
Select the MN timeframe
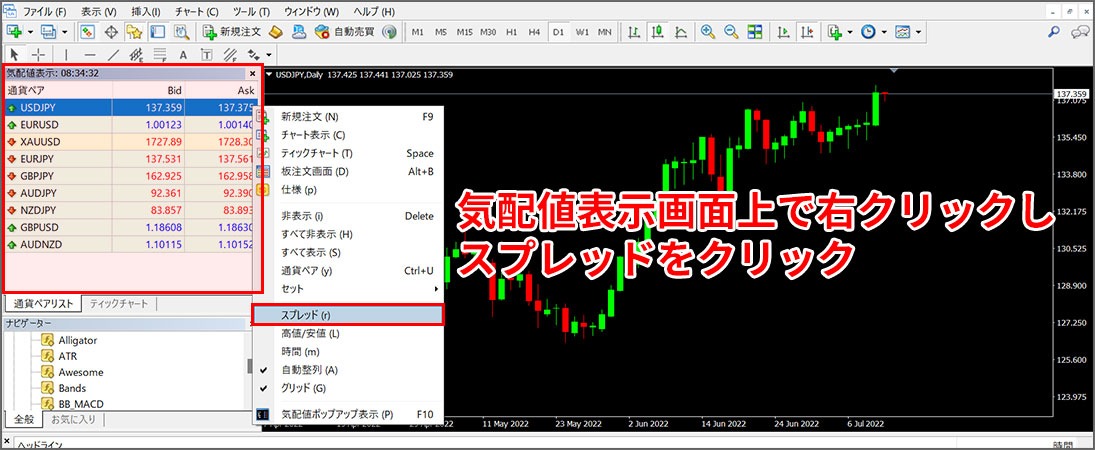[x=605, y=32]
